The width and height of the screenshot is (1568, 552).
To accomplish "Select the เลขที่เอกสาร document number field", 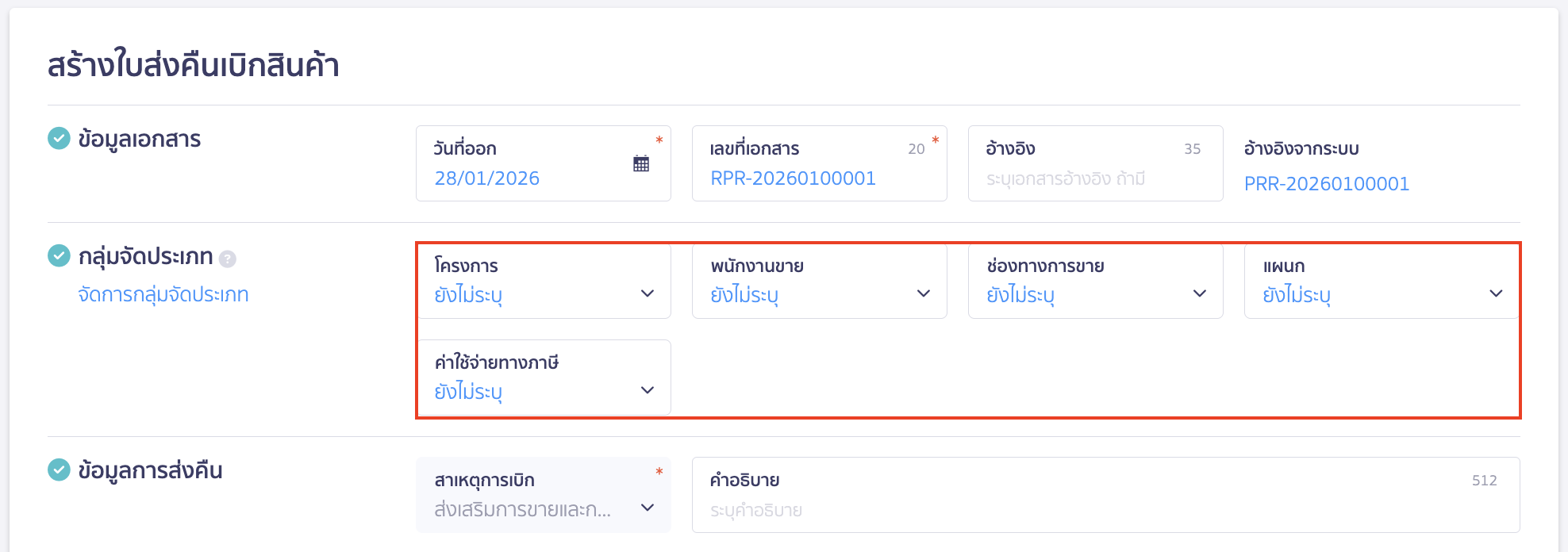I will coord(792,178).
